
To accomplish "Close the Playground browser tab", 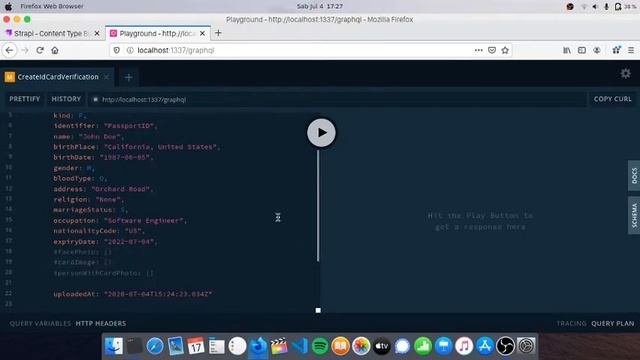I will (202, 33).
